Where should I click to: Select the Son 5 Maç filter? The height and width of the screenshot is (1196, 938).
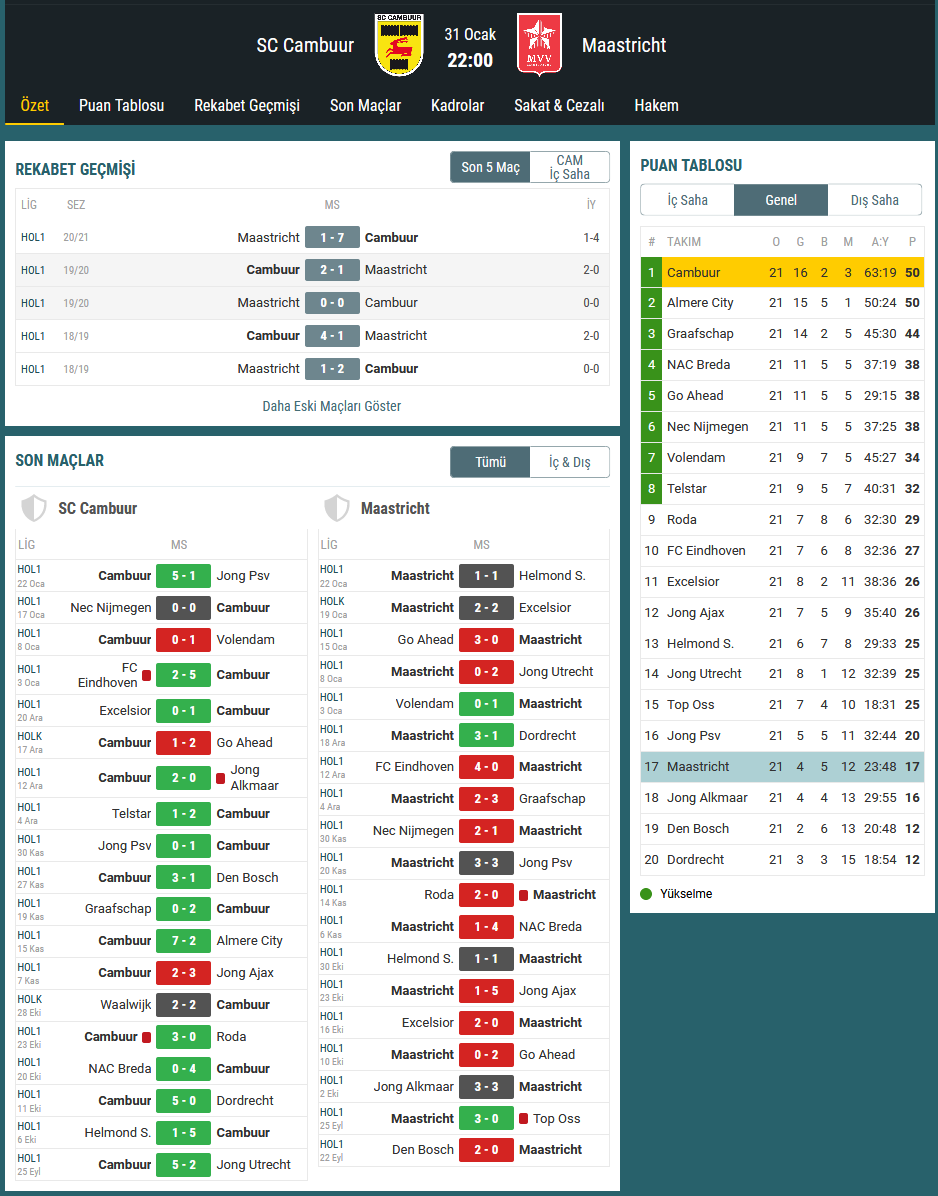[x=490, y=167]
